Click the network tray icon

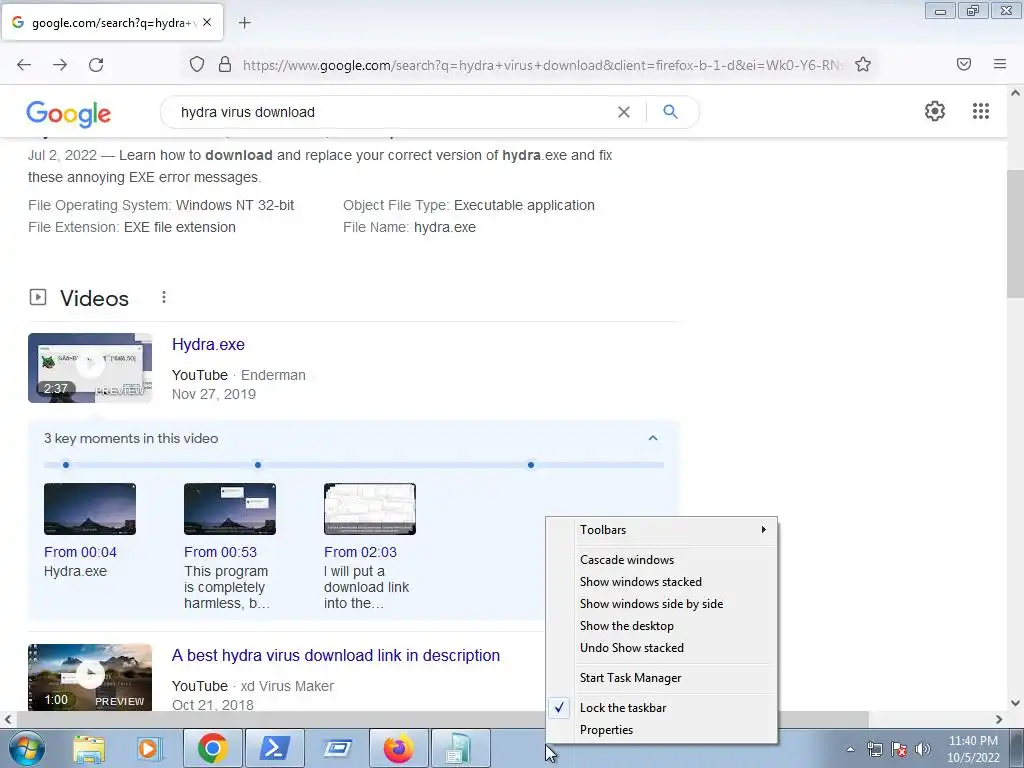[874, 749]
